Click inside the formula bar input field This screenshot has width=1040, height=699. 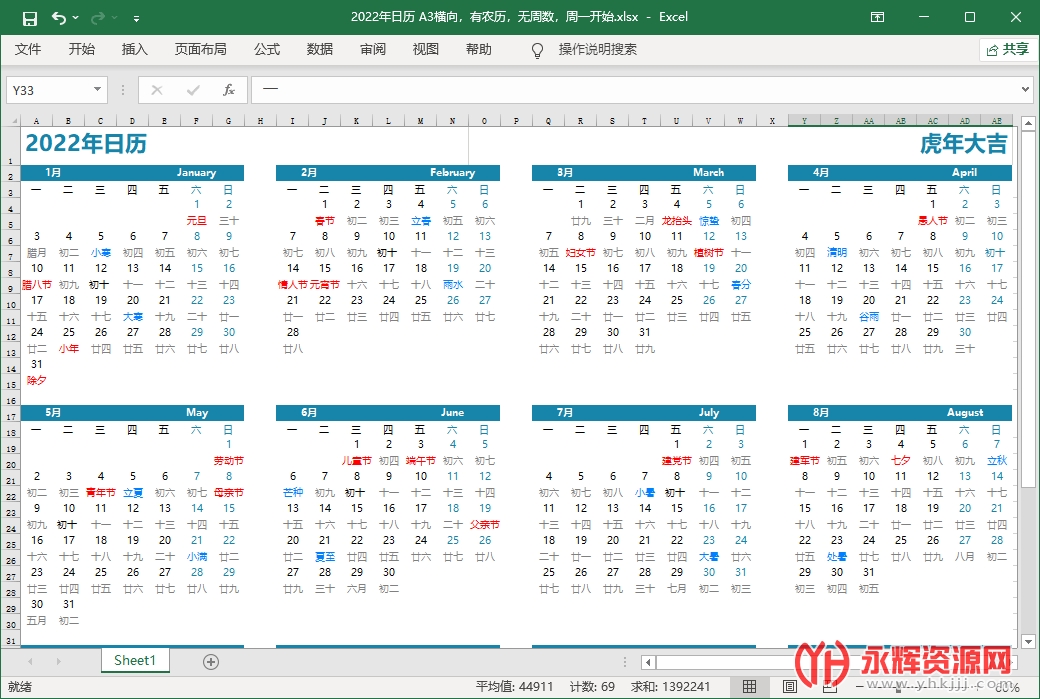(x=640, y=90)
